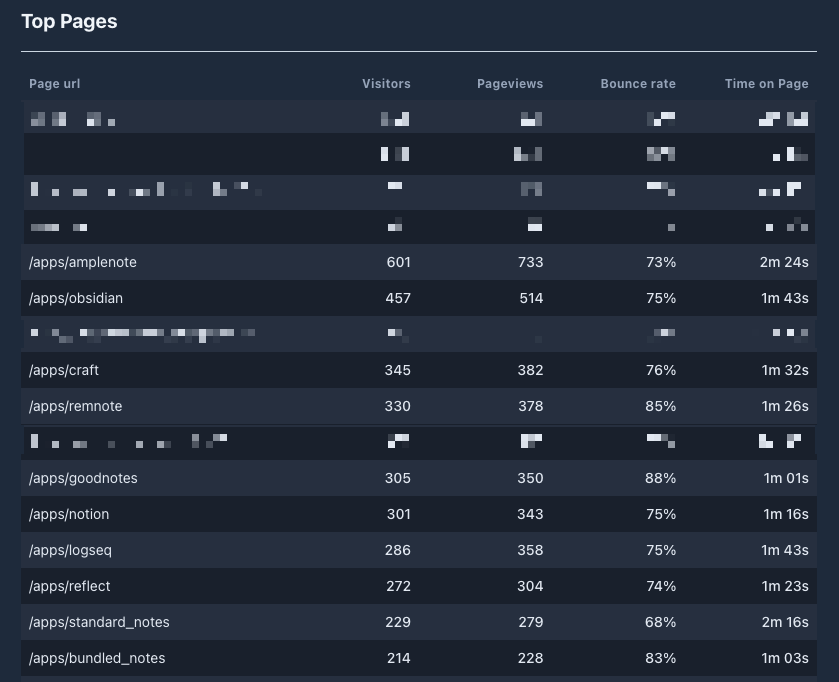Click time on page 1m 26s
839x682 pixels.
pos(785,406)
